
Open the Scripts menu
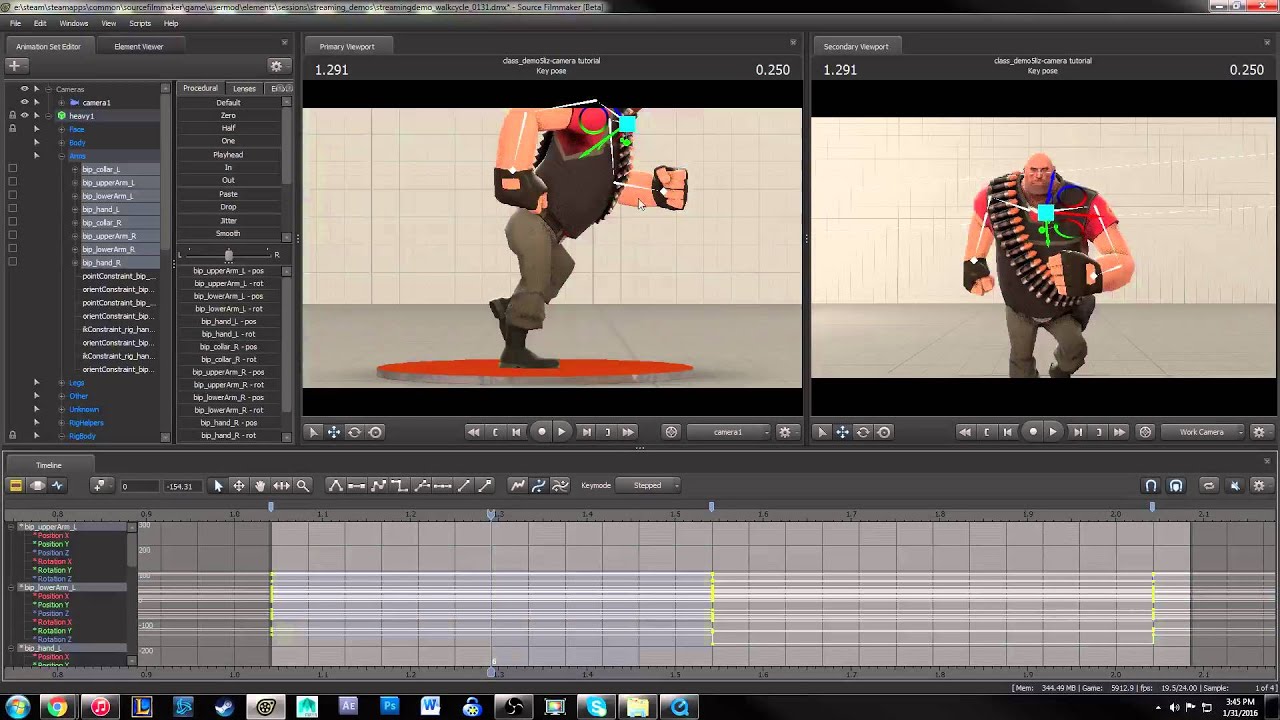tap(140, 23)
